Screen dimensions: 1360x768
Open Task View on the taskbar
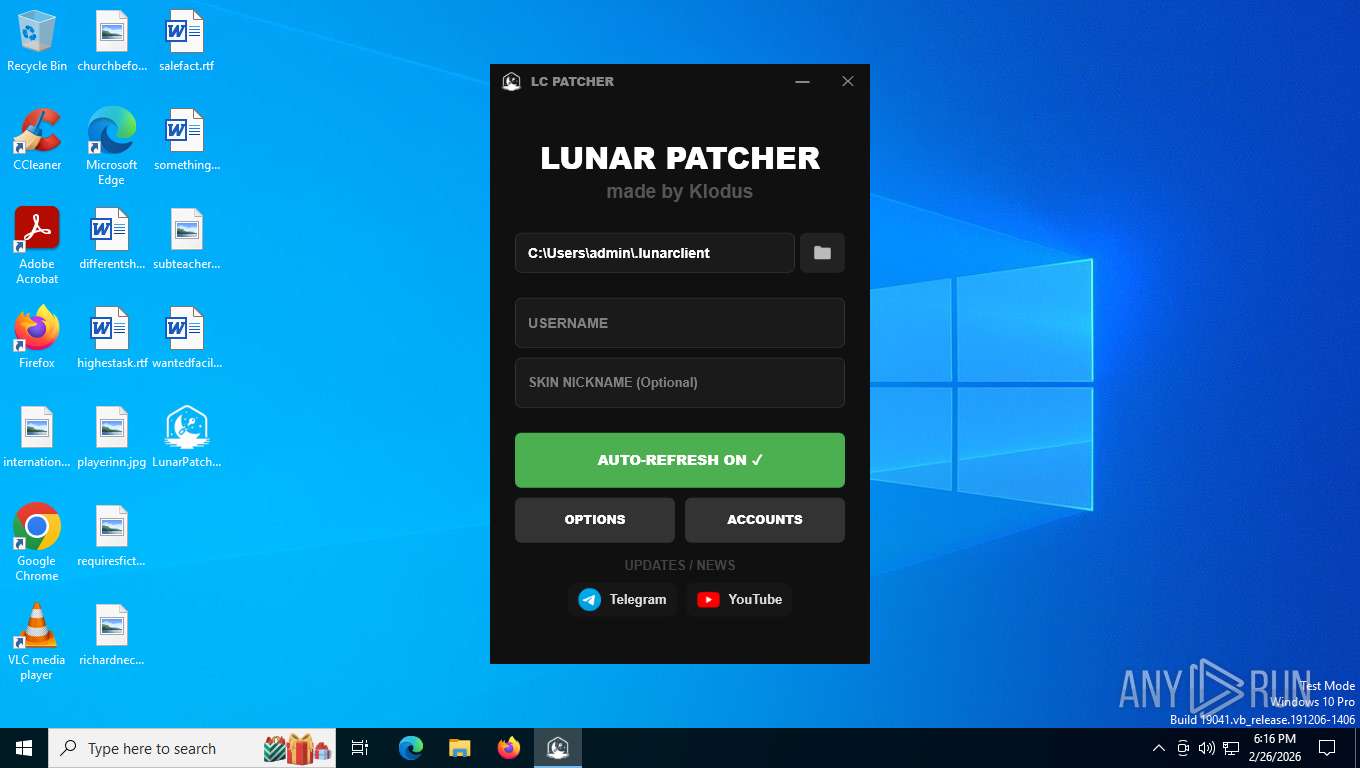coord(360,748)
